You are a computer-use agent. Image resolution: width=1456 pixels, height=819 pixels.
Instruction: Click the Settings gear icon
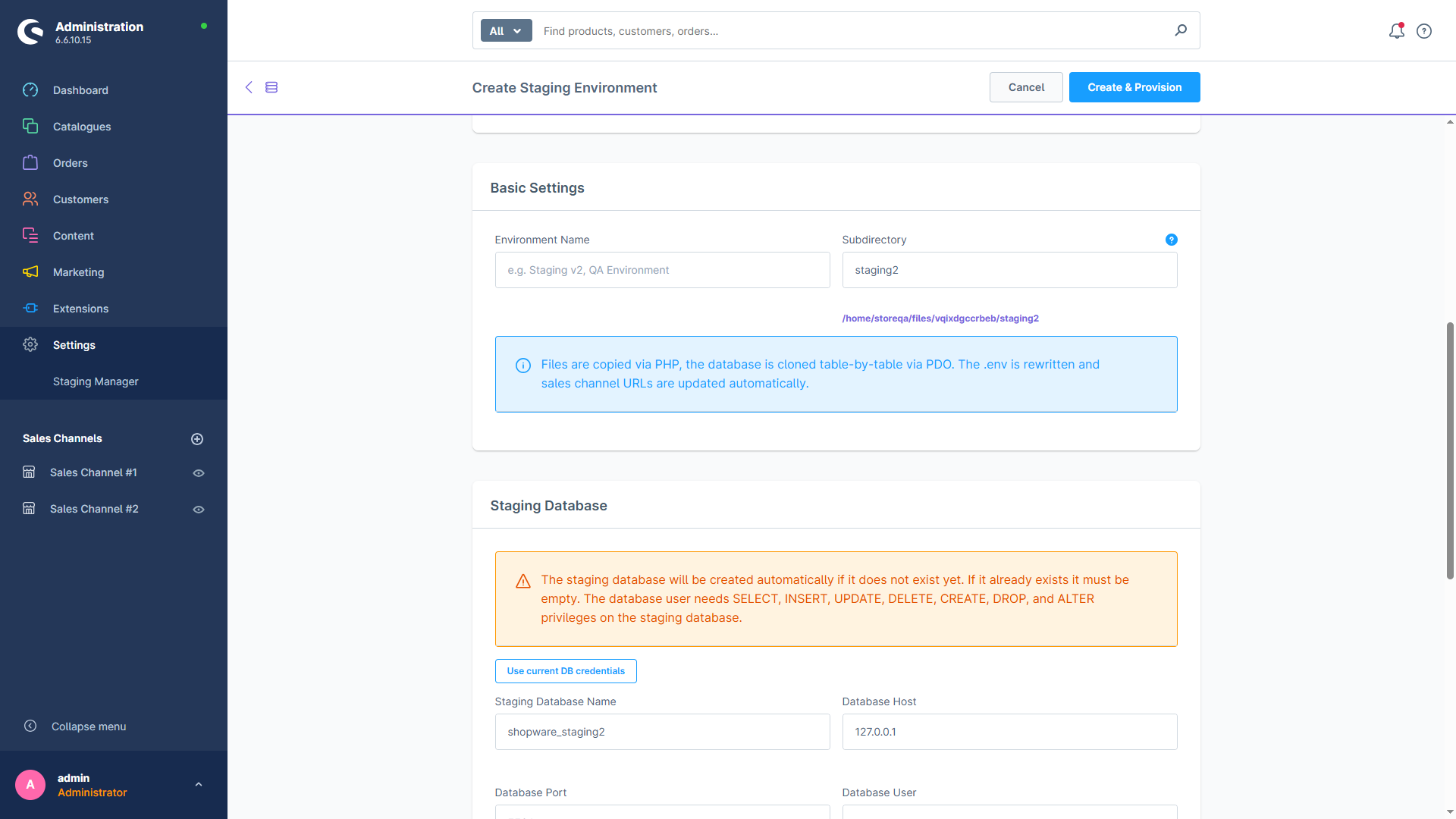[30, 345]
